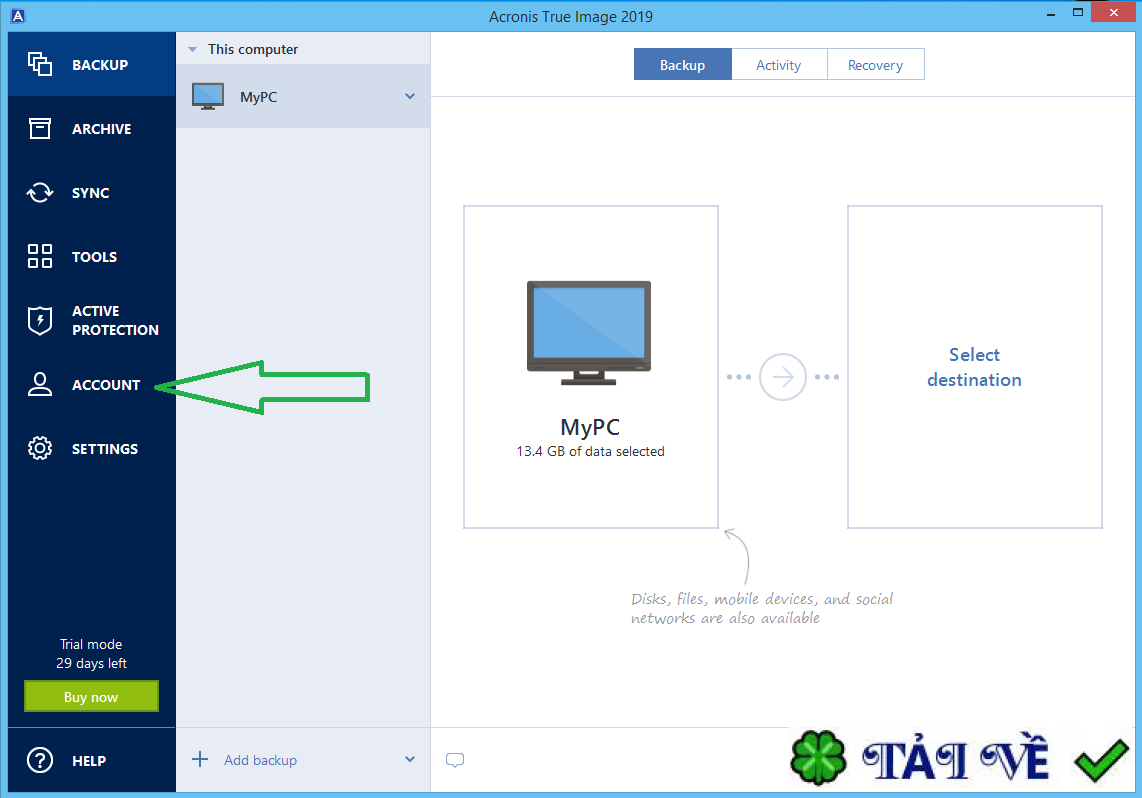This screenshot has width=1142, height=798.
Task: Click the Buy now button
Action: (91, 696)
